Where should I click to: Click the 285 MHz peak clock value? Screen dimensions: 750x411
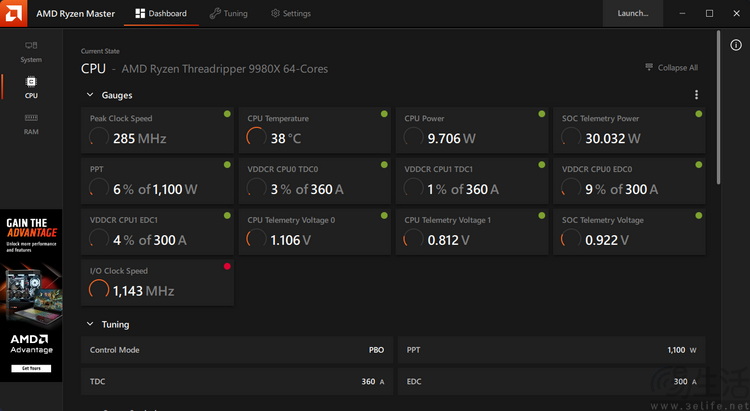point(140,139)
